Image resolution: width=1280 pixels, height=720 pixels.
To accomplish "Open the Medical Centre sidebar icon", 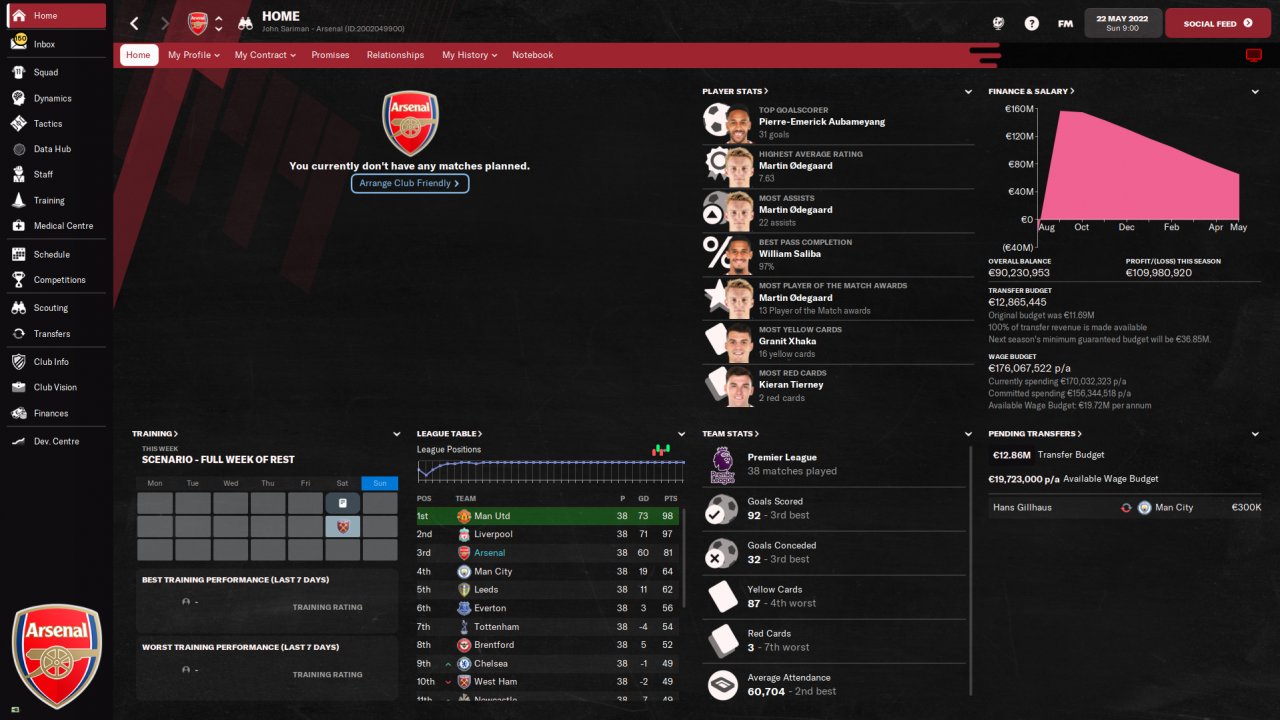I will coord(18,226).
